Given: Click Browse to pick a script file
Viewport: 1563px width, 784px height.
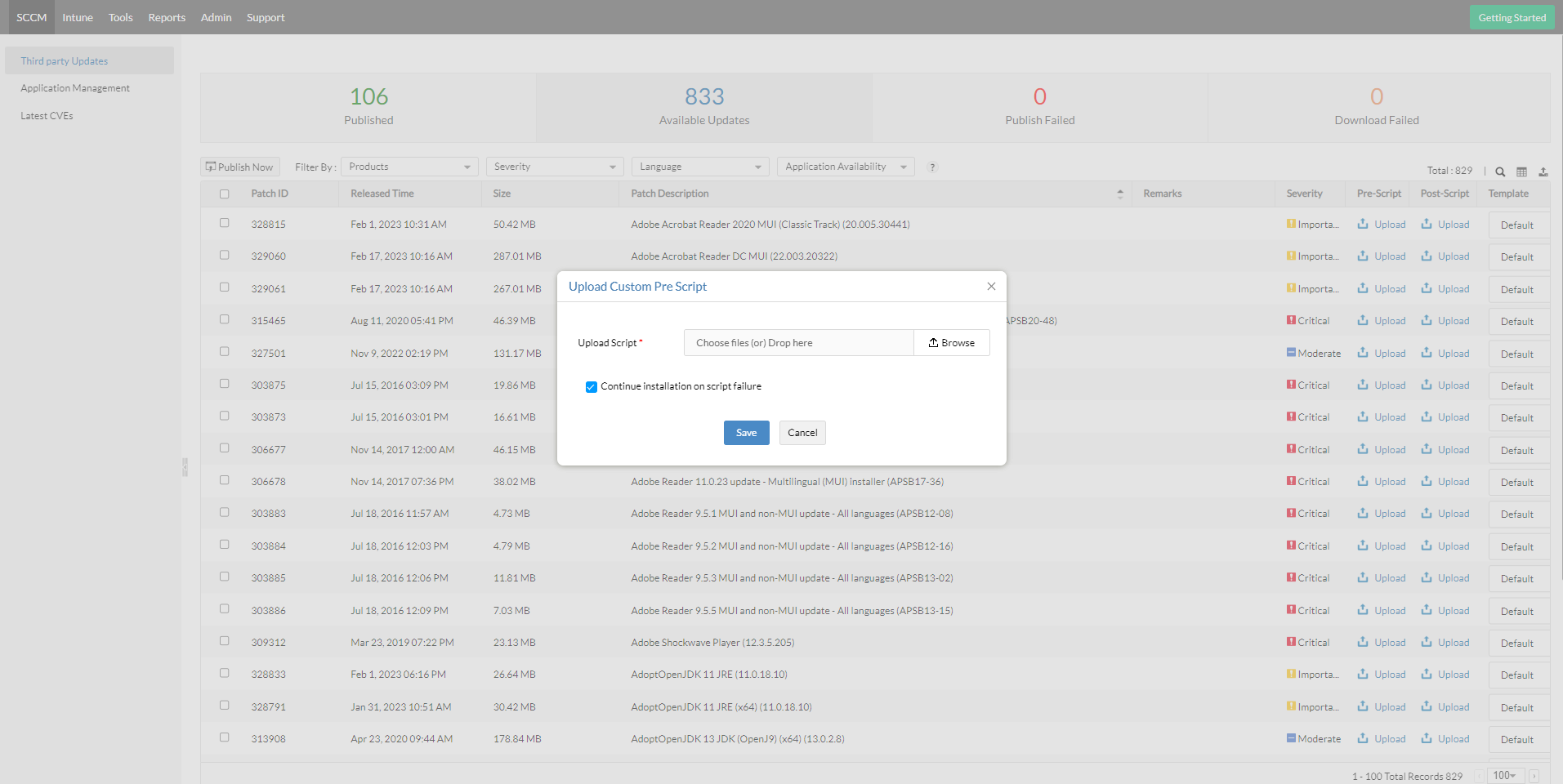Looking at the screenshot, I should tap(952, 343).
